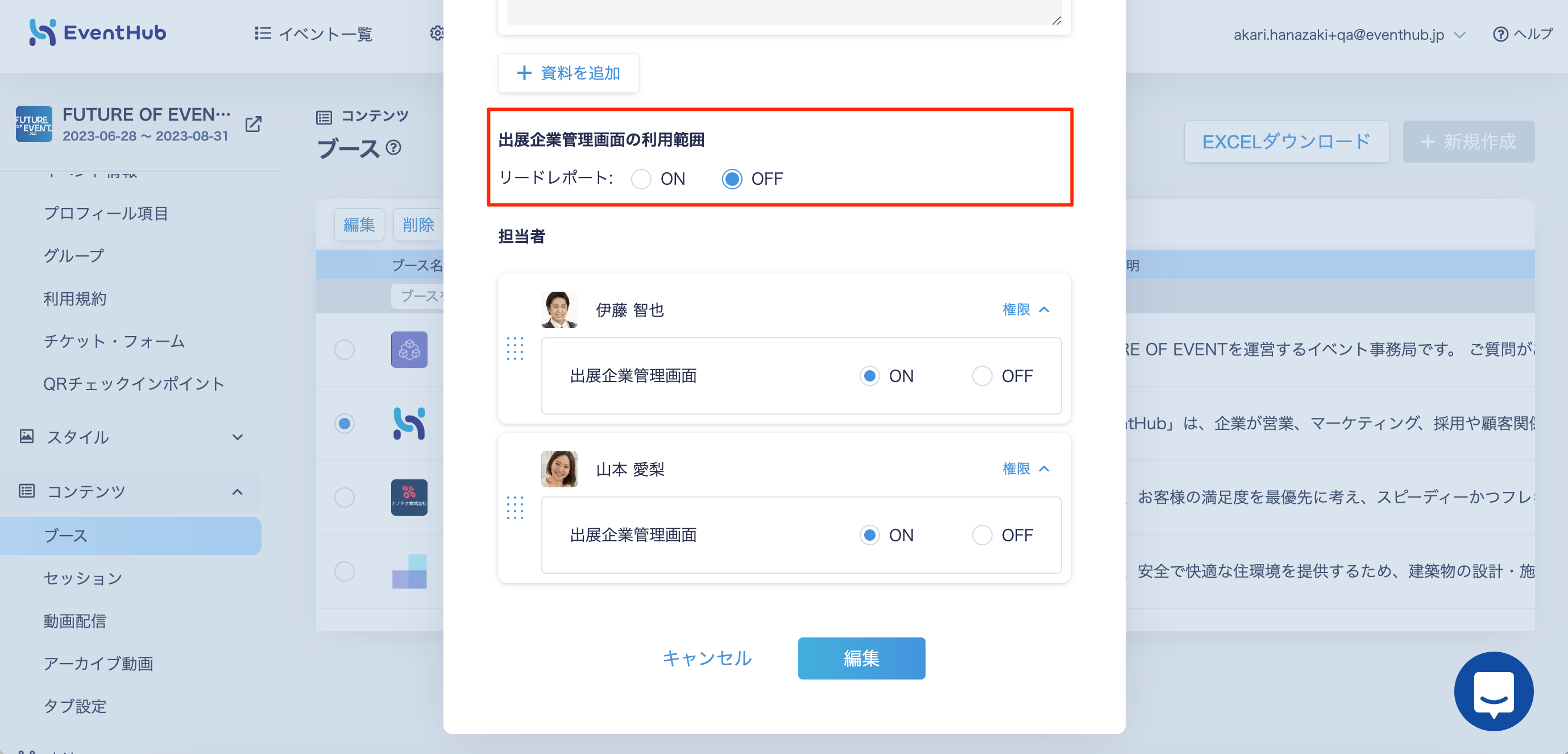Click 山本 愛梨's avatar photo
Image resolution: width=1568 pixels, height=754 pixels.
pos(559,469)
